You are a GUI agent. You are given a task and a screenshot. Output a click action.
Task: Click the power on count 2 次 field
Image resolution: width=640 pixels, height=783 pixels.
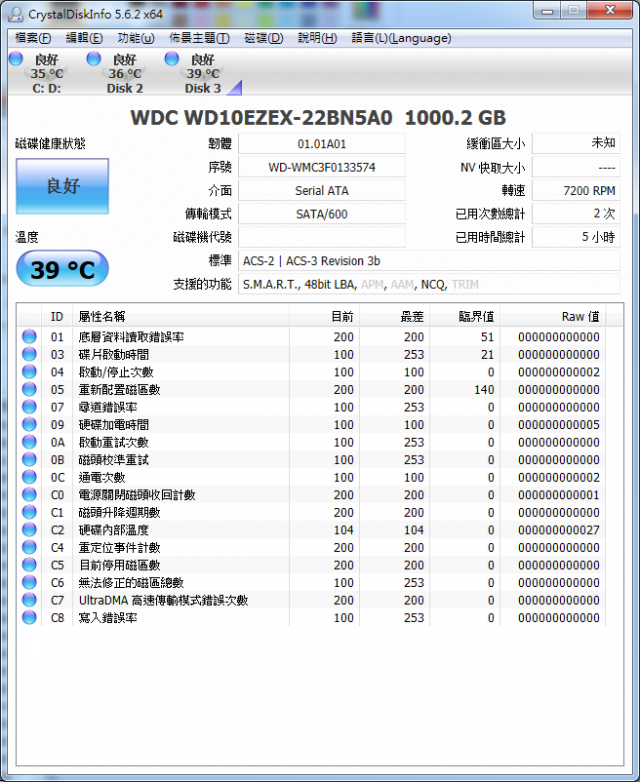click(x=576, y=214)
